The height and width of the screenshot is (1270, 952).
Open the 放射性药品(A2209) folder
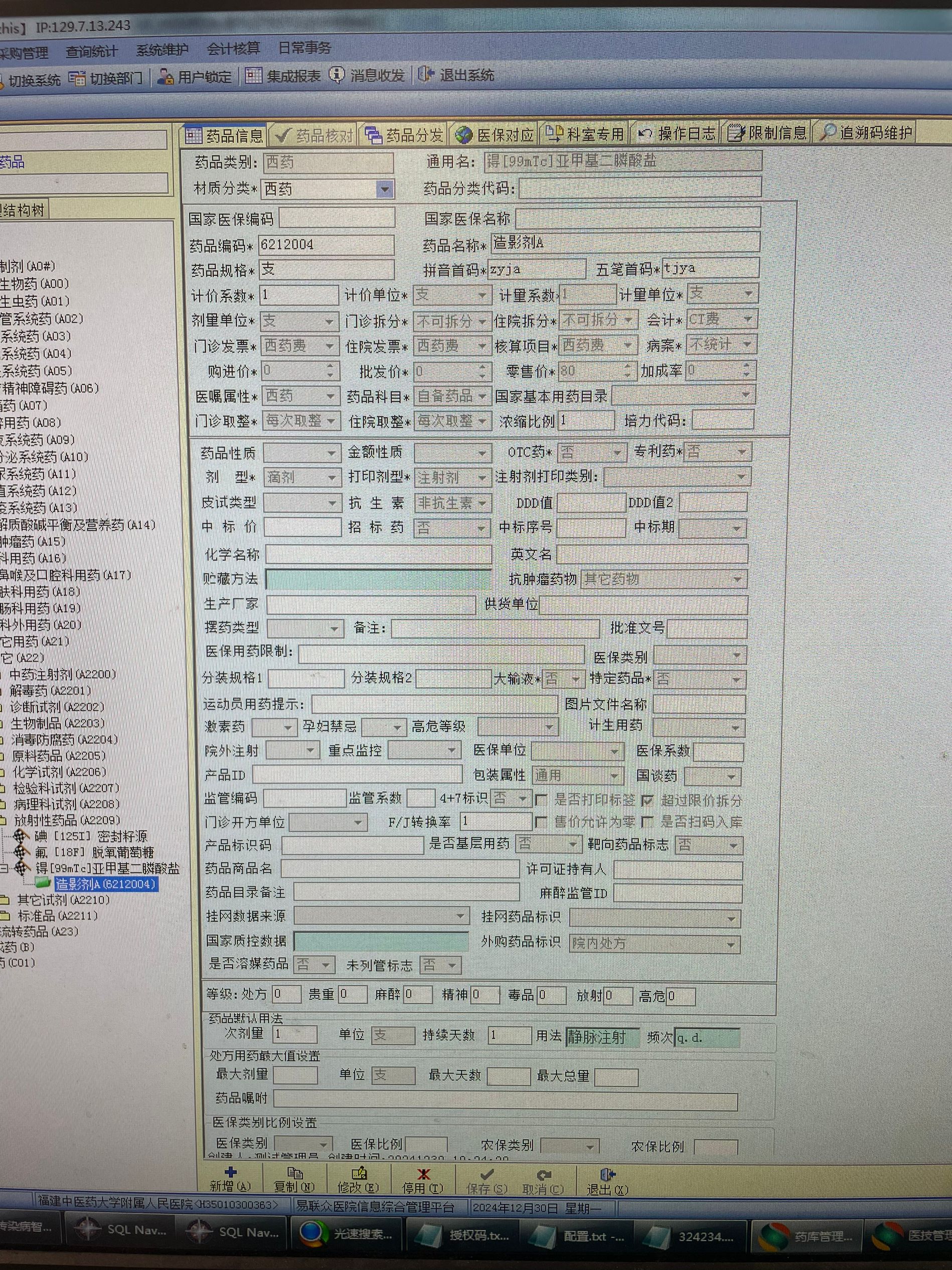67,820
